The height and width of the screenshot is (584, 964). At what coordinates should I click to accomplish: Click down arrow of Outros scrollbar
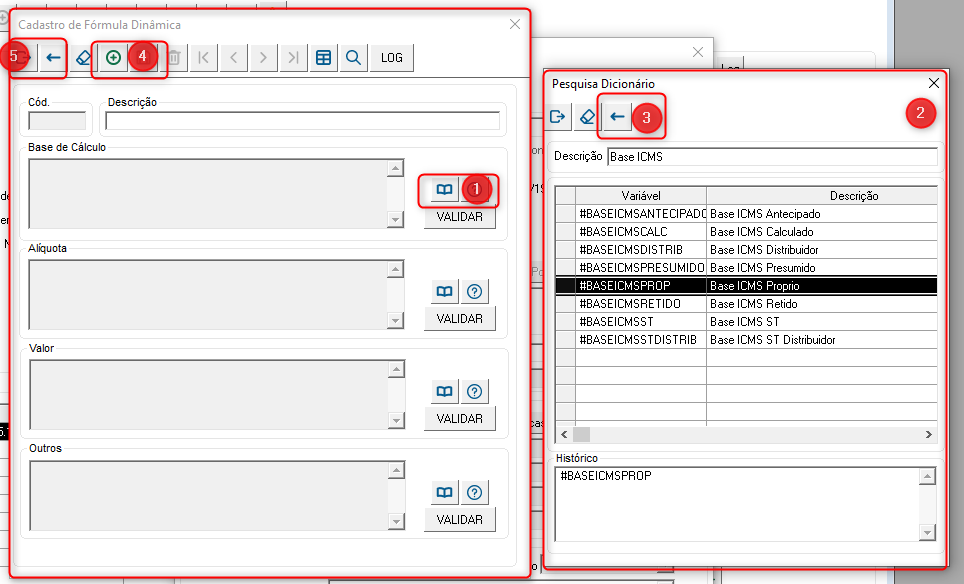(397, 522)
